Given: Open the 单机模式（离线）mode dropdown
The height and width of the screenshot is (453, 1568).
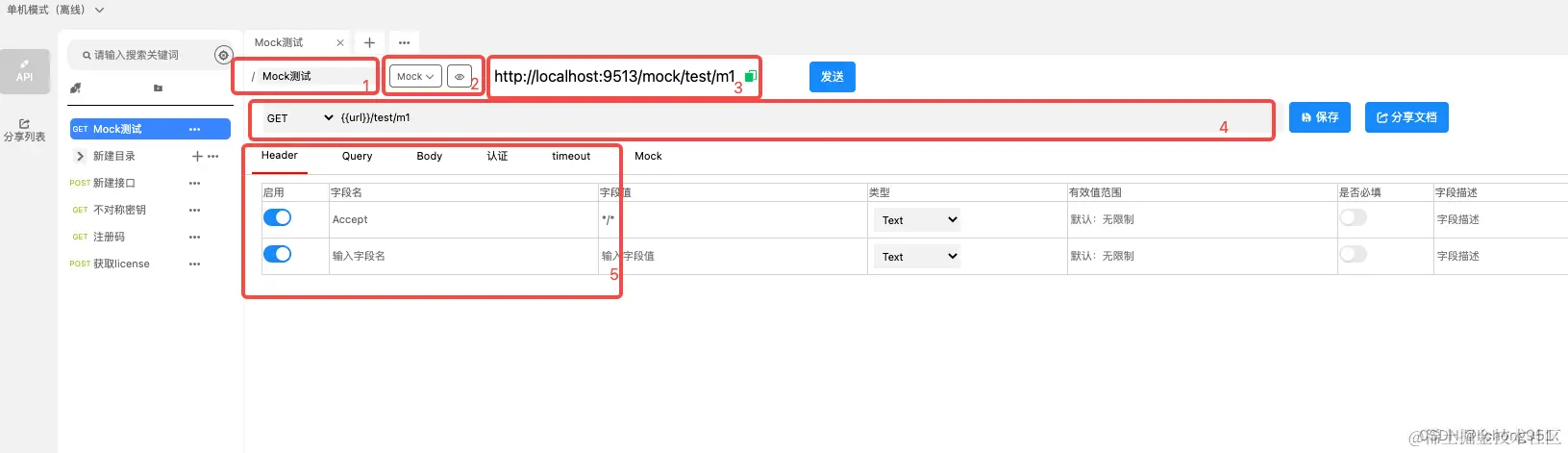Looking at the screenshot, I should (x=55, y=10).
